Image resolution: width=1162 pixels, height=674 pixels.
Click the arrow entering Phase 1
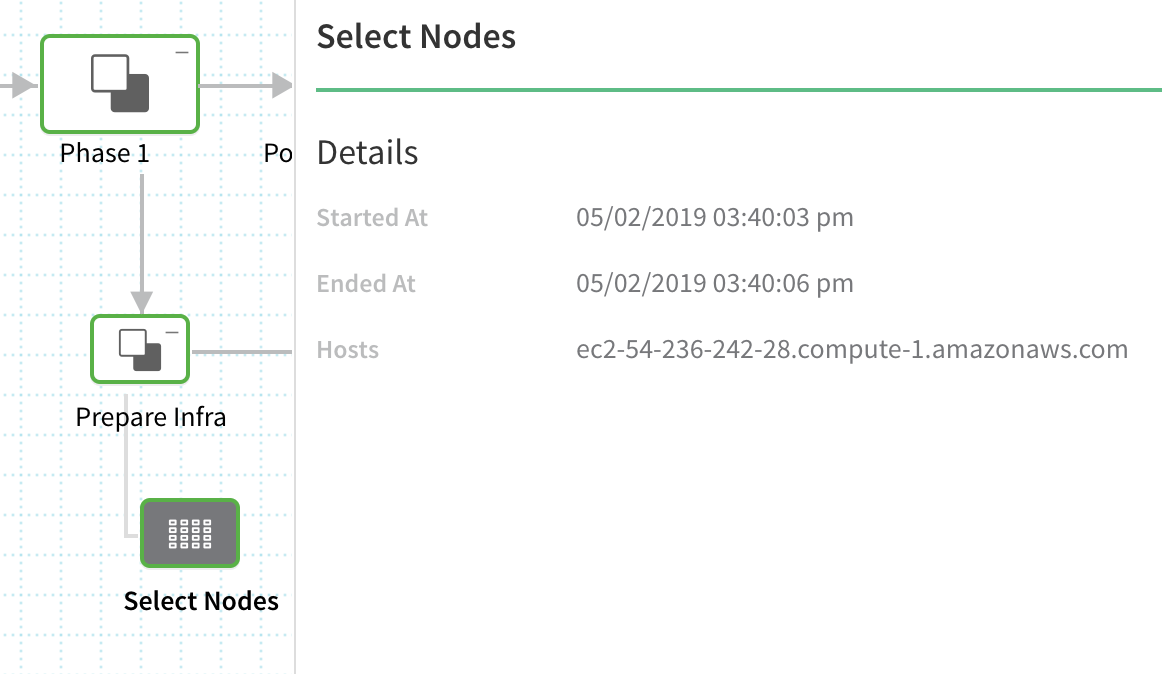[x=20, y=85]
